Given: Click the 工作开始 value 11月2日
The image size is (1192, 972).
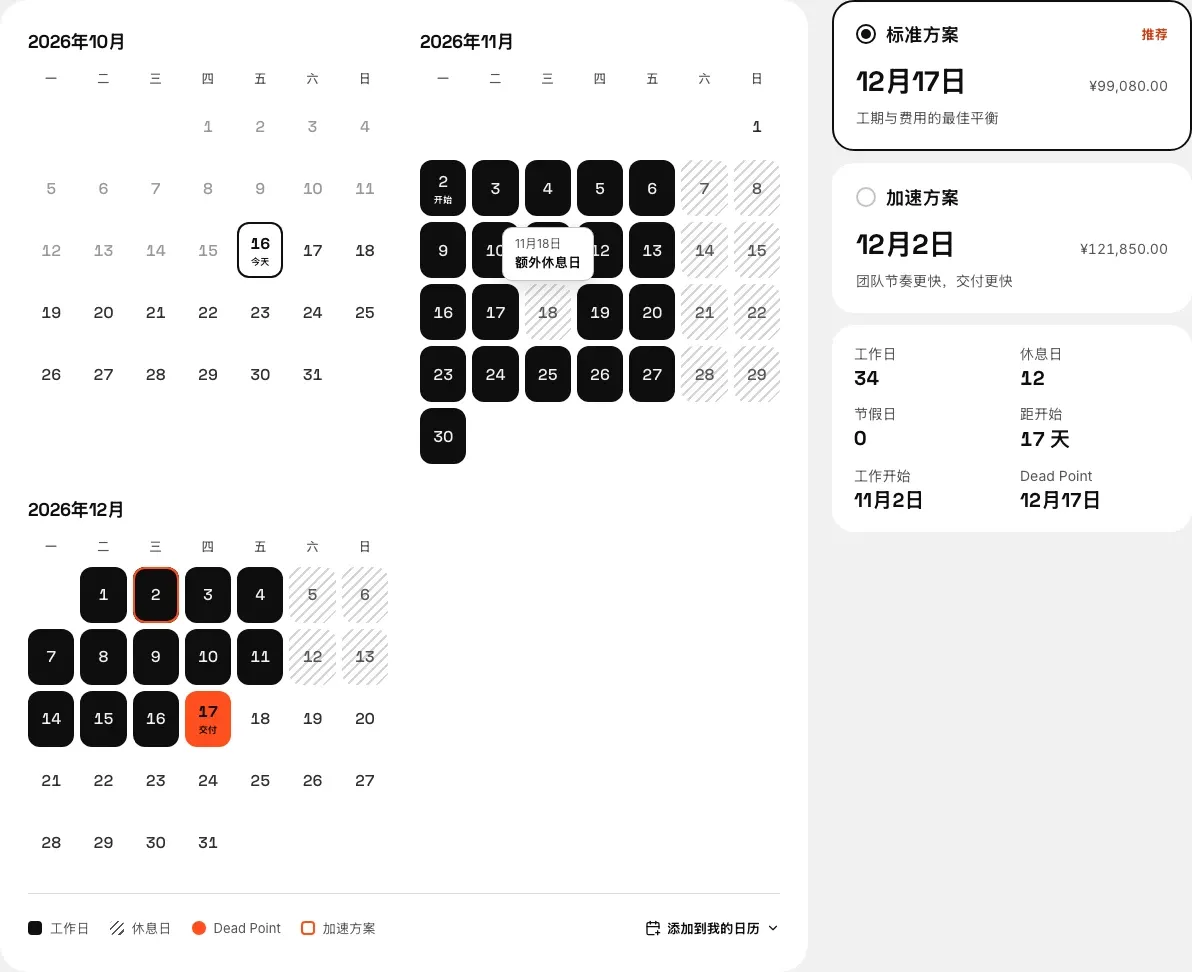Looking at the screenshot, I should click(x=888, y=500).
